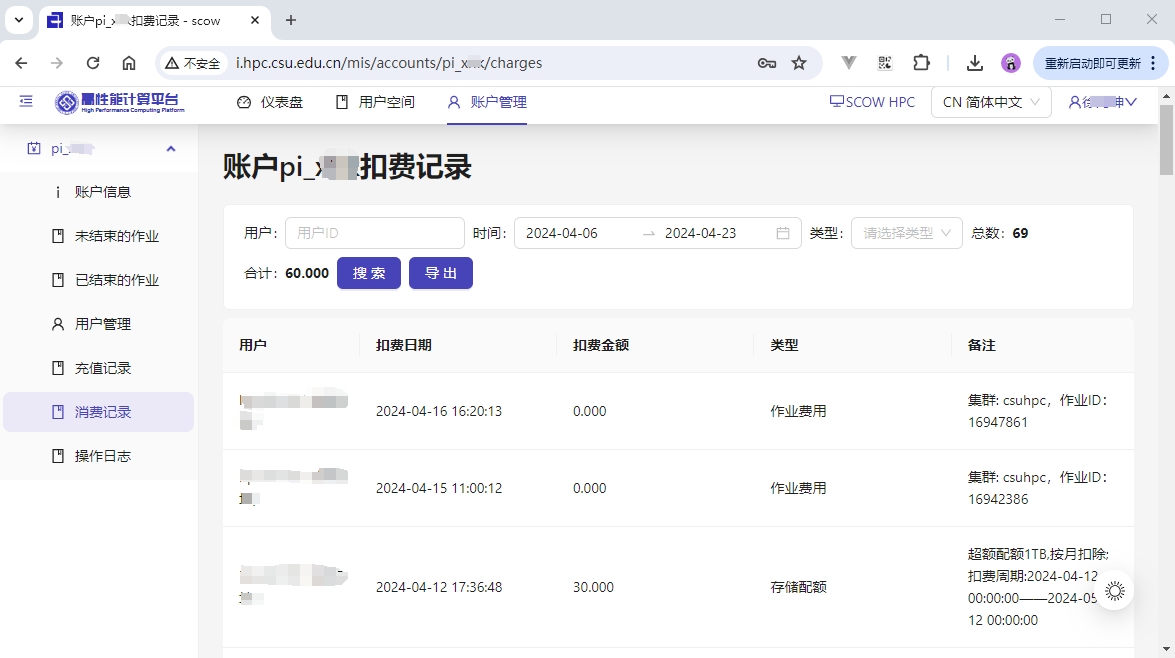This screenshot has height=658, width=1175.
Task: Click the 导出 export button
Action: point(441,273)
